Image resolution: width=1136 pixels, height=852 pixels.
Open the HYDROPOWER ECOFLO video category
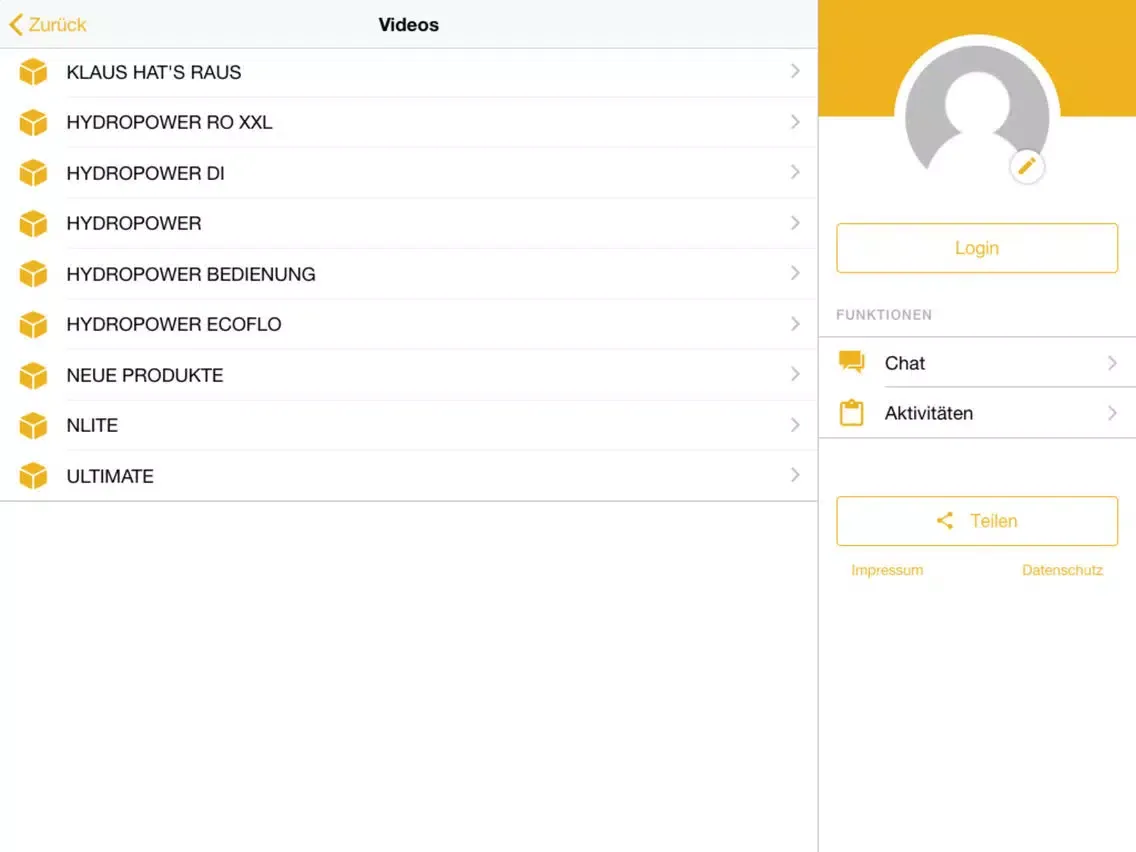174,324
